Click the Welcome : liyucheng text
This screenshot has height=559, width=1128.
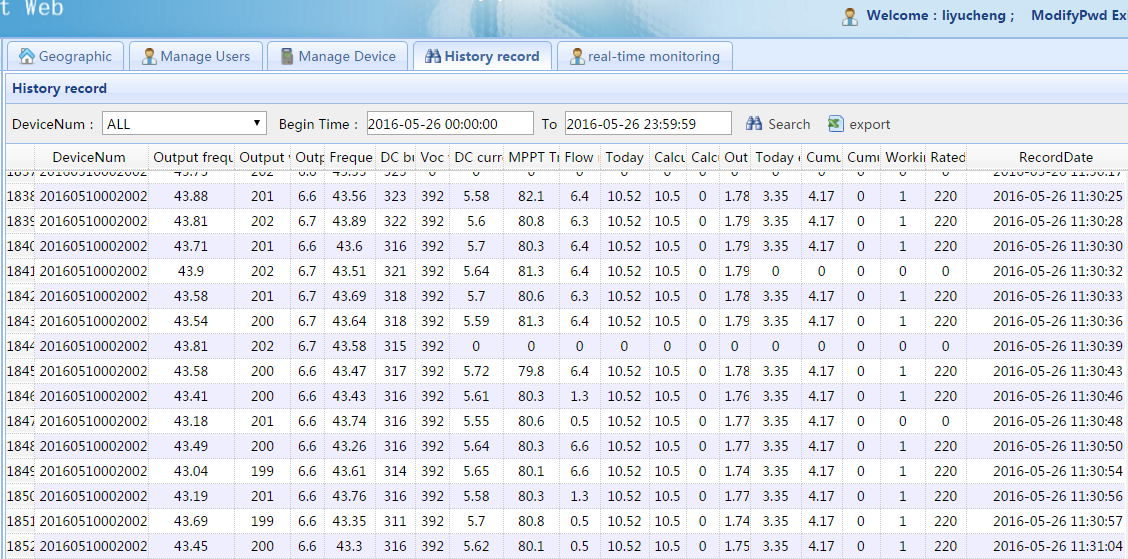940,15
